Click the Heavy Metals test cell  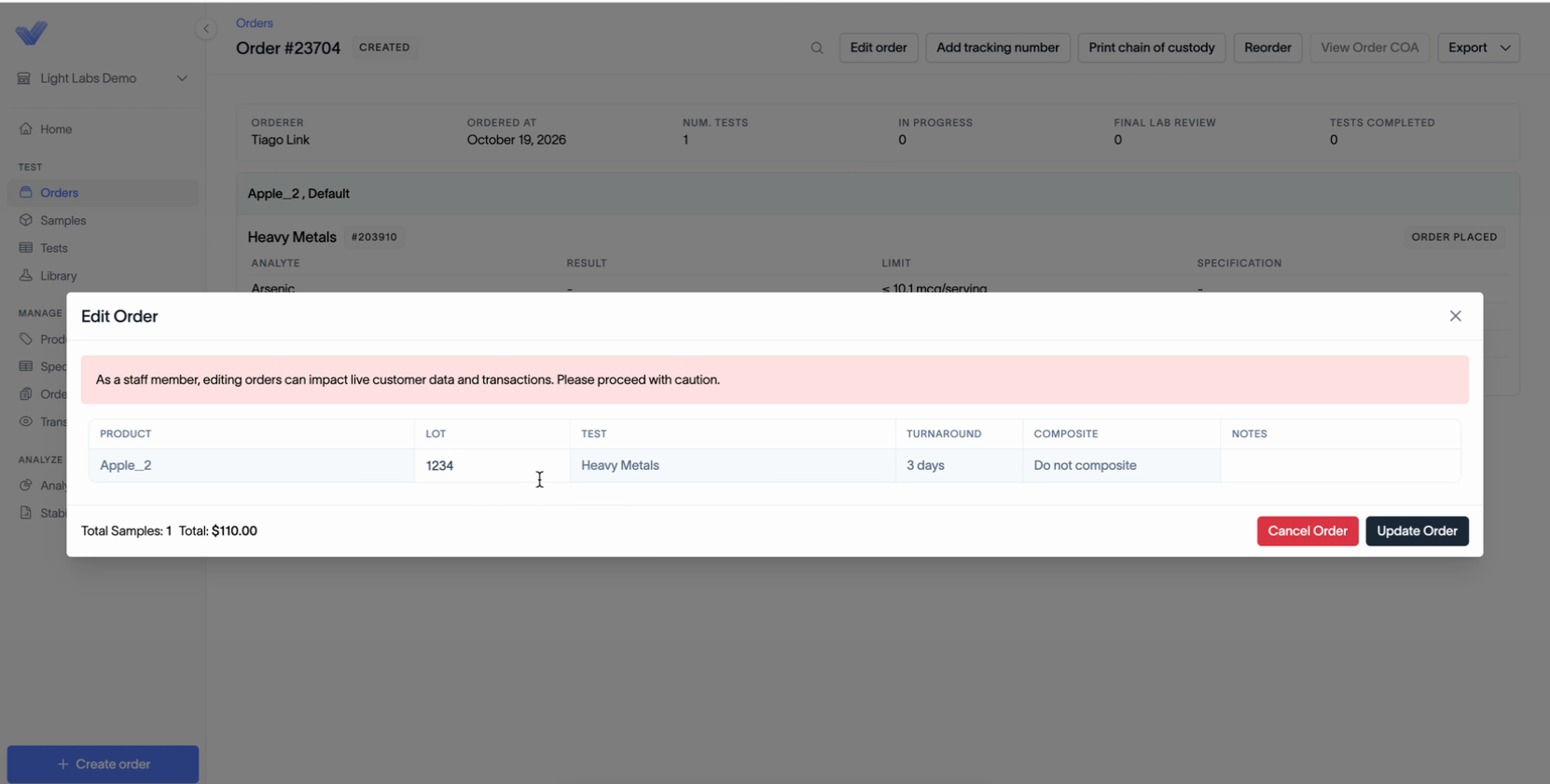click(x=733, y=465)
